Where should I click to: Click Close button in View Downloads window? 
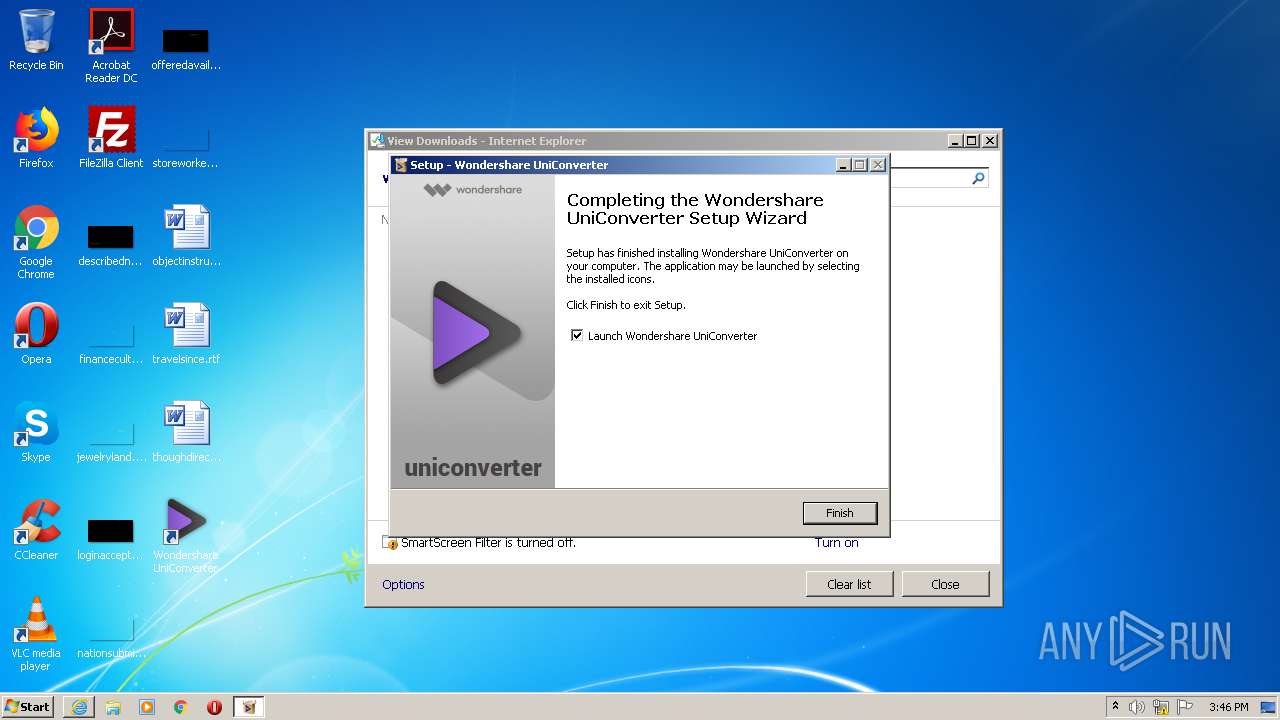point(945,584)
